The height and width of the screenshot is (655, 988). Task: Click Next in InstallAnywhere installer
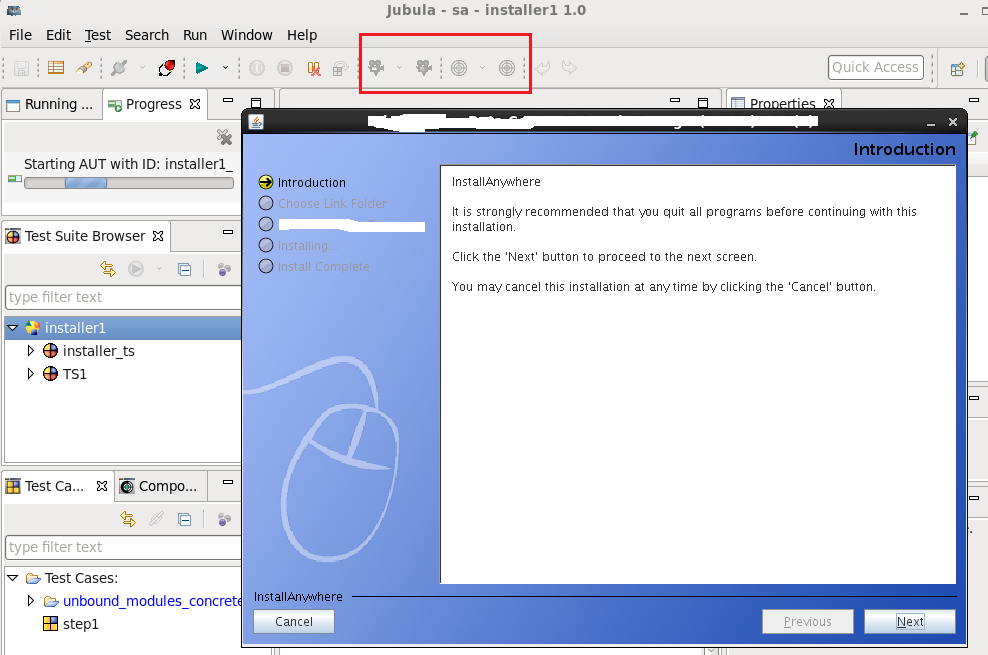pyautogui.click(x=909, y=622)
